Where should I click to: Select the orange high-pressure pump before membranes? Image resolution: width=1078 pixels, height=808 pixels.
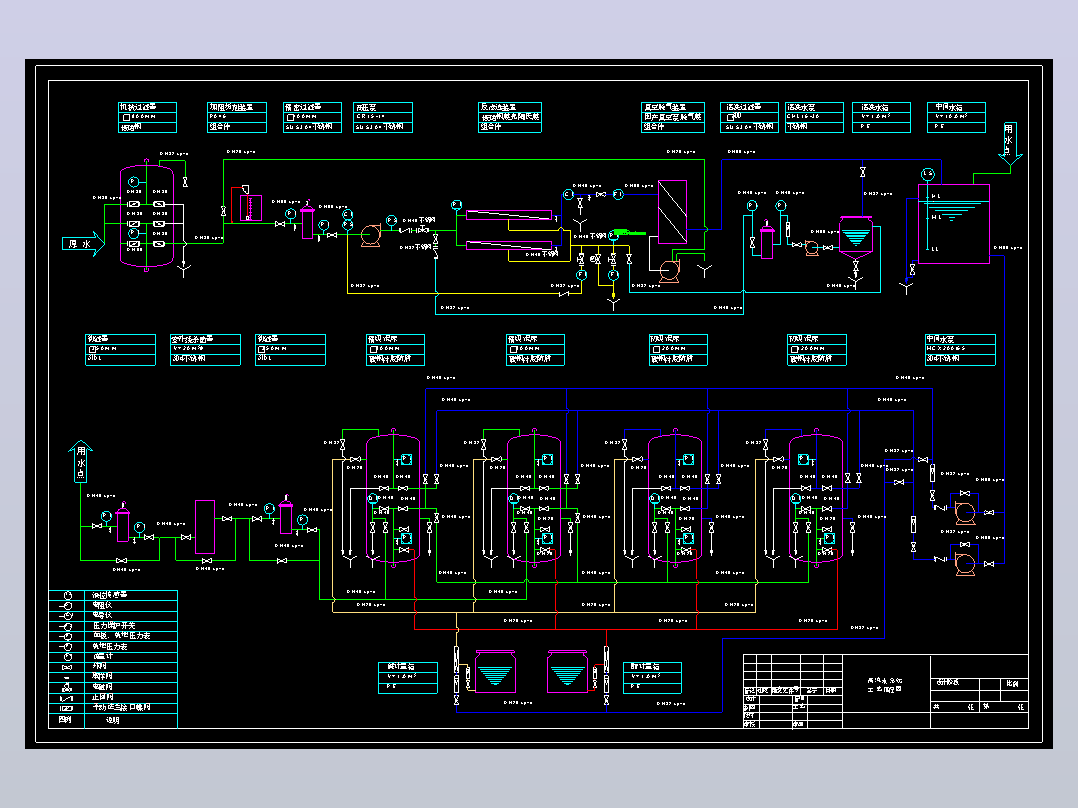tap(371, 236)
